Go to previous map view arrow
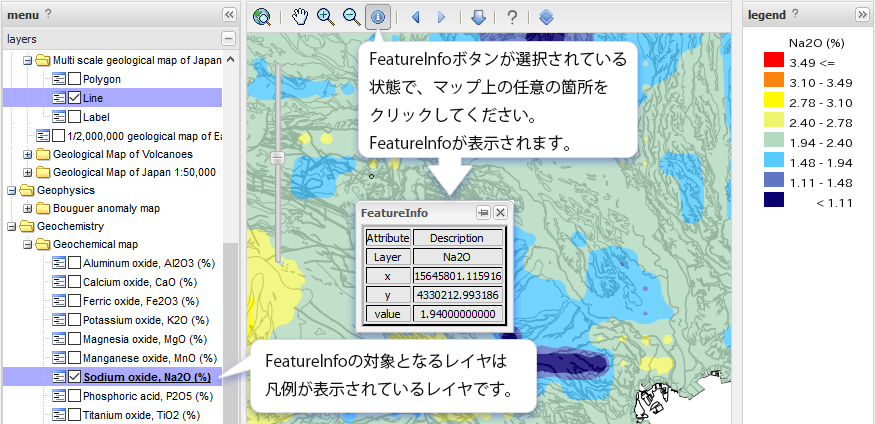The height and width of the screenshot is (424, 875). (x=416, y=17)
